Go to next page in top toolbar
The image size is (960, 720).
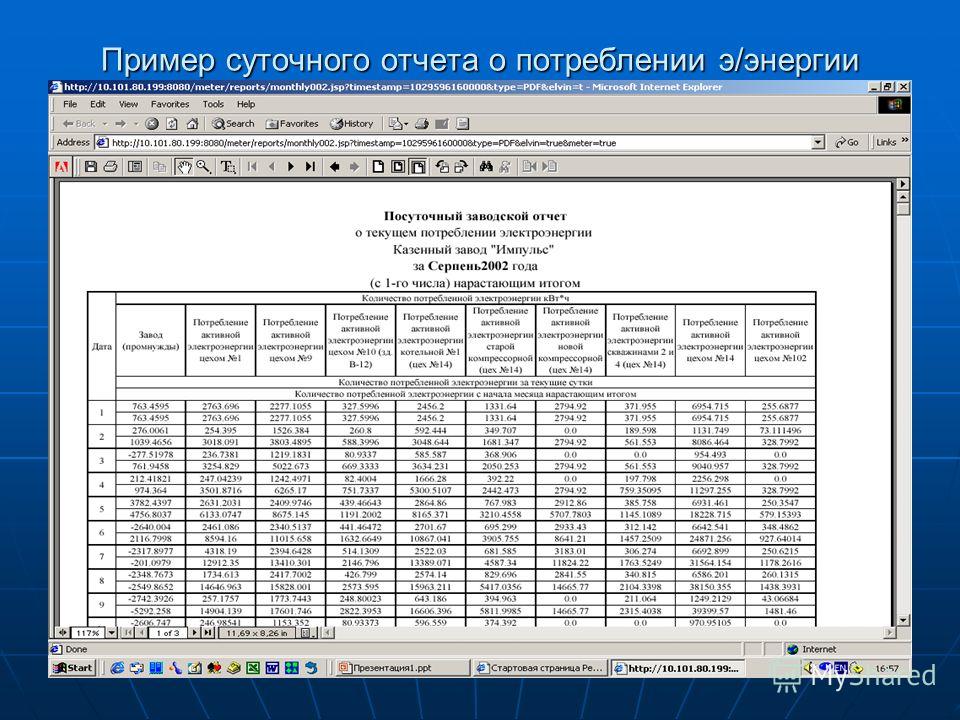click(x=291, y=167)
